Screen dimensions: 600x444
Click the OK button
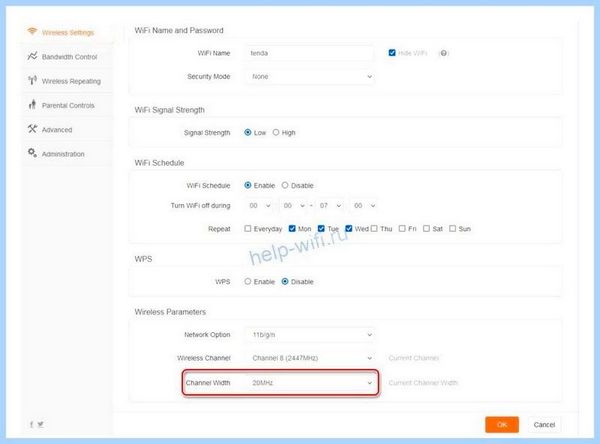point(502,424)
